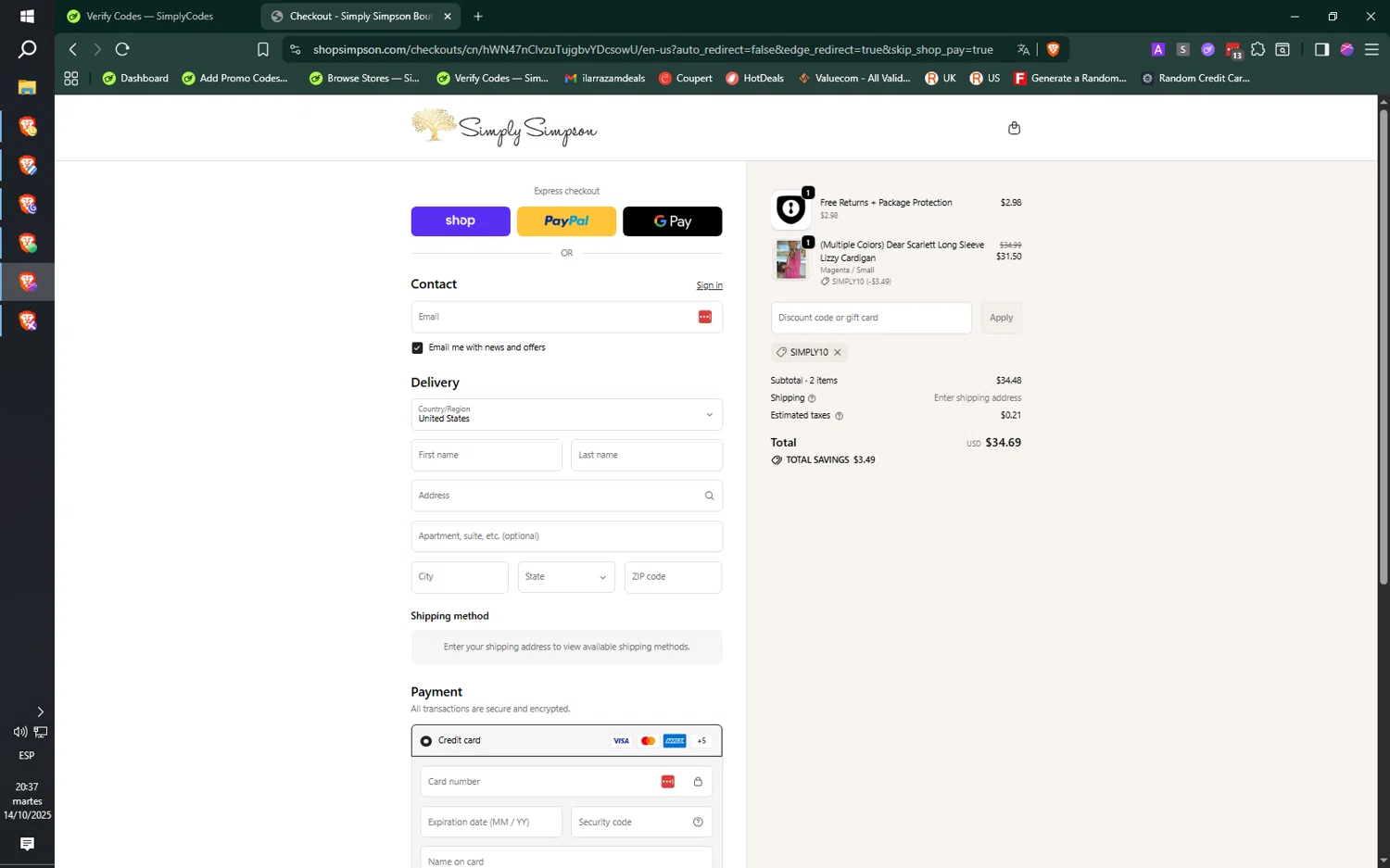Reload the checkout page
Image resolution: width=1390 pixels, height=868 pixels.
(122, 49)
